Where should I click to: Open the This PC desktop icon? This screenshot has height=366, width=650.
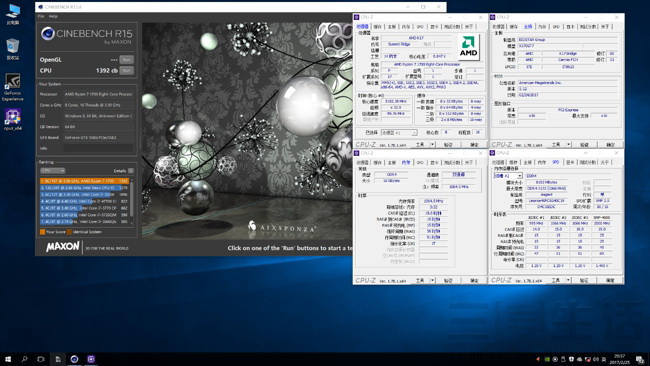click(x=13, y=14)
